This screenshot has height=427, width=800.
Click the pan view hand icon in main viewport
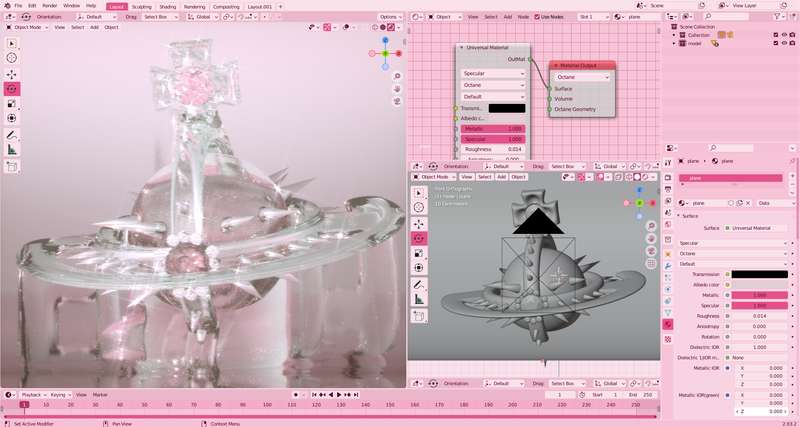coord(397,89)
